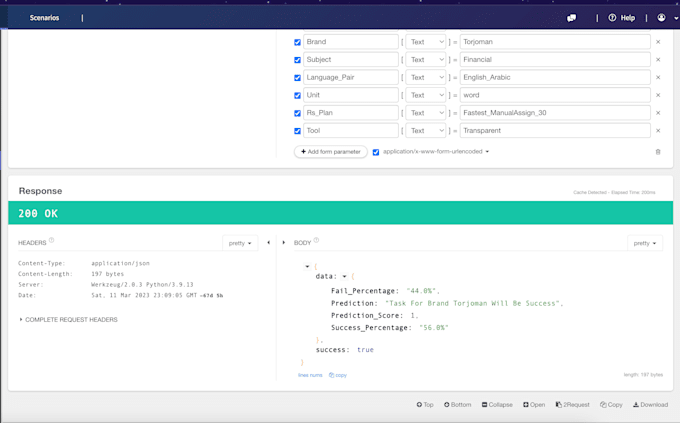Image resolution: width=680 pixels, height=423 pixels.
Task: Click the Open button
Action: tap(534, 404)
